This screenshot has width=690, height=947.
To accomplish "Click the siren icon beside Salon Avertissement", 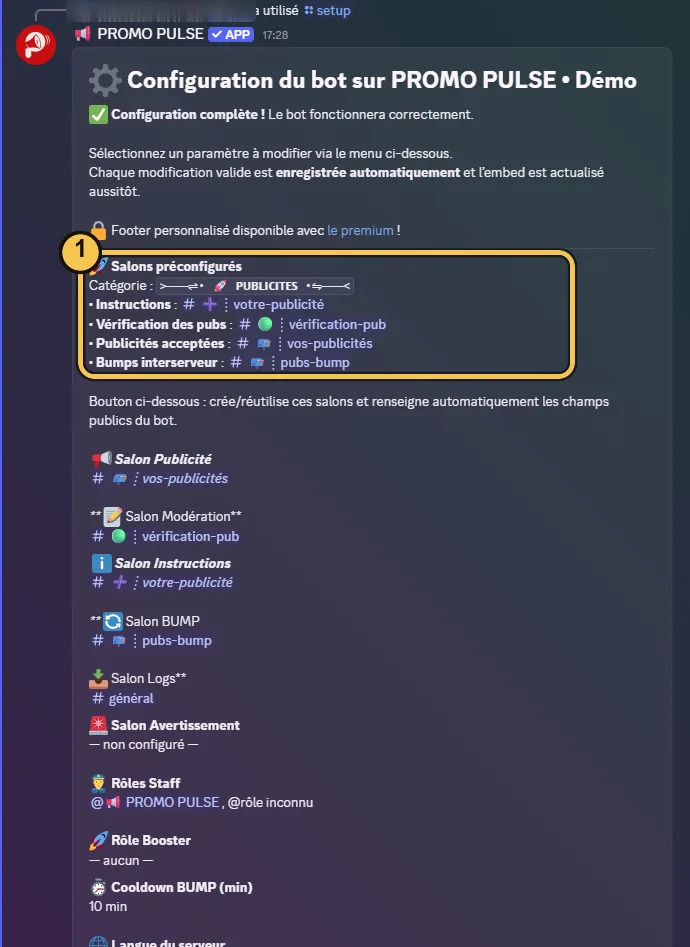I will coord(98,725).
